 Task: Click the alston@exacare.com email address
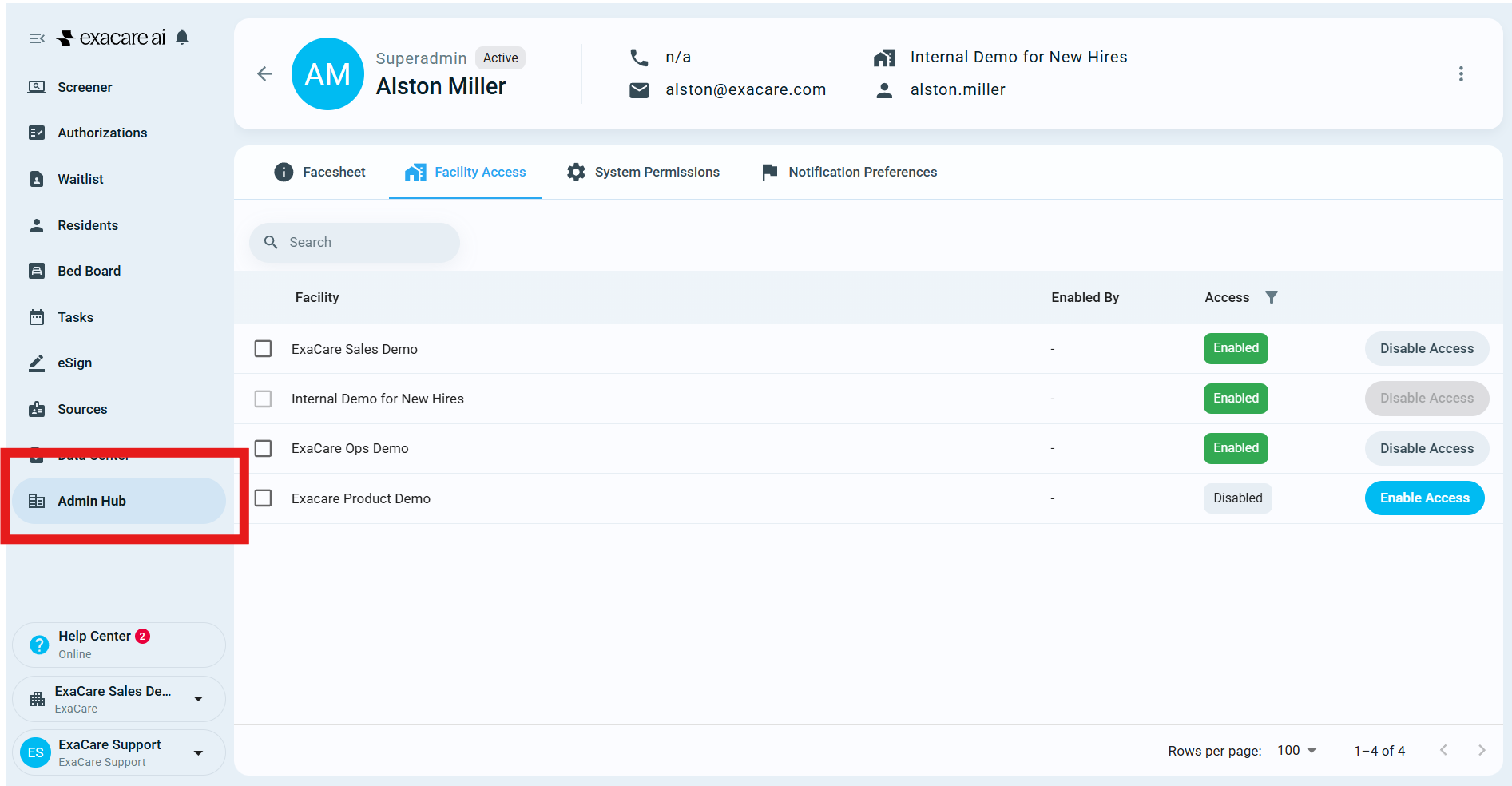point(746,89)
